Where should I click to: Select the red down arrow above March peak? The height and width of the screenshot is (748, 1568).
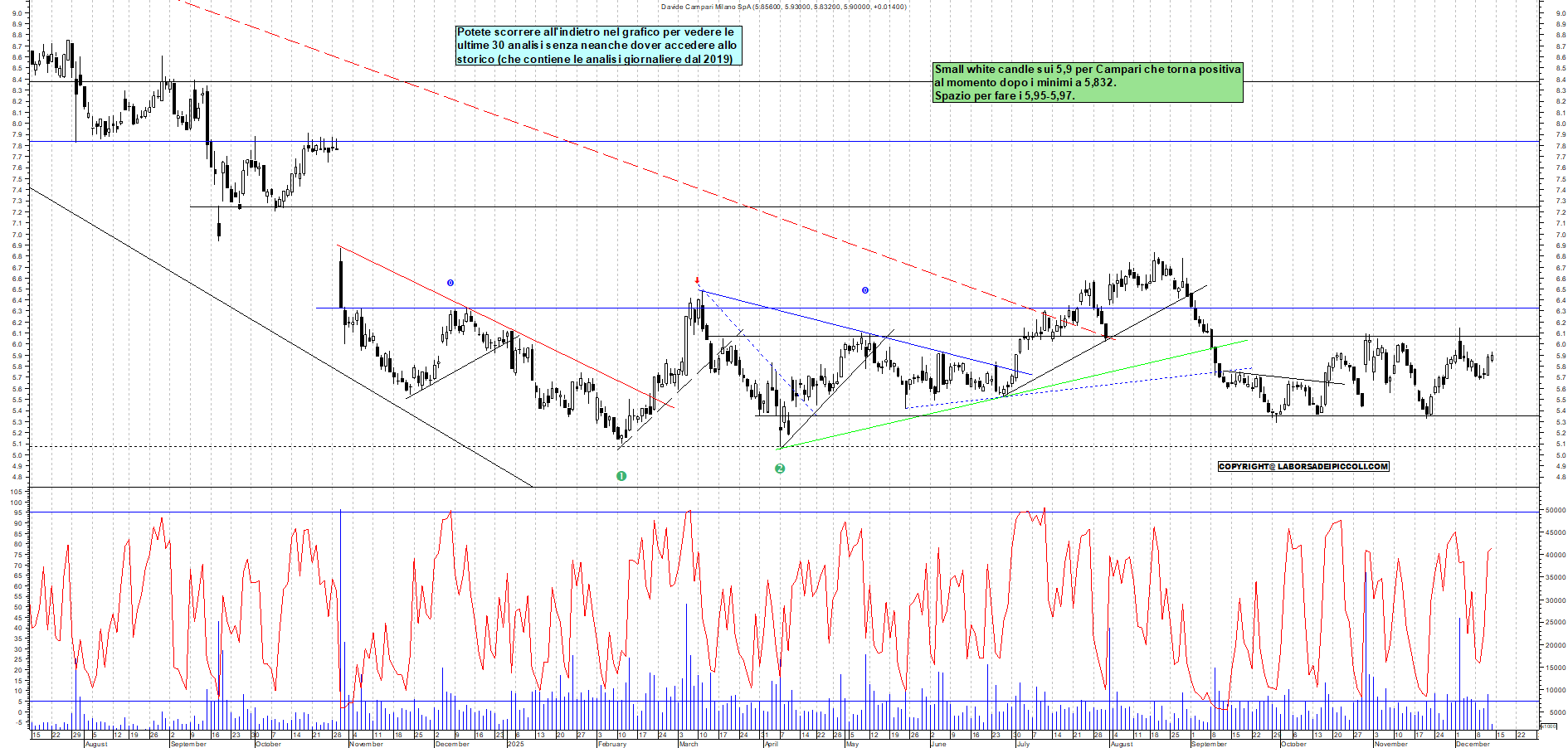tap(697, 280)
